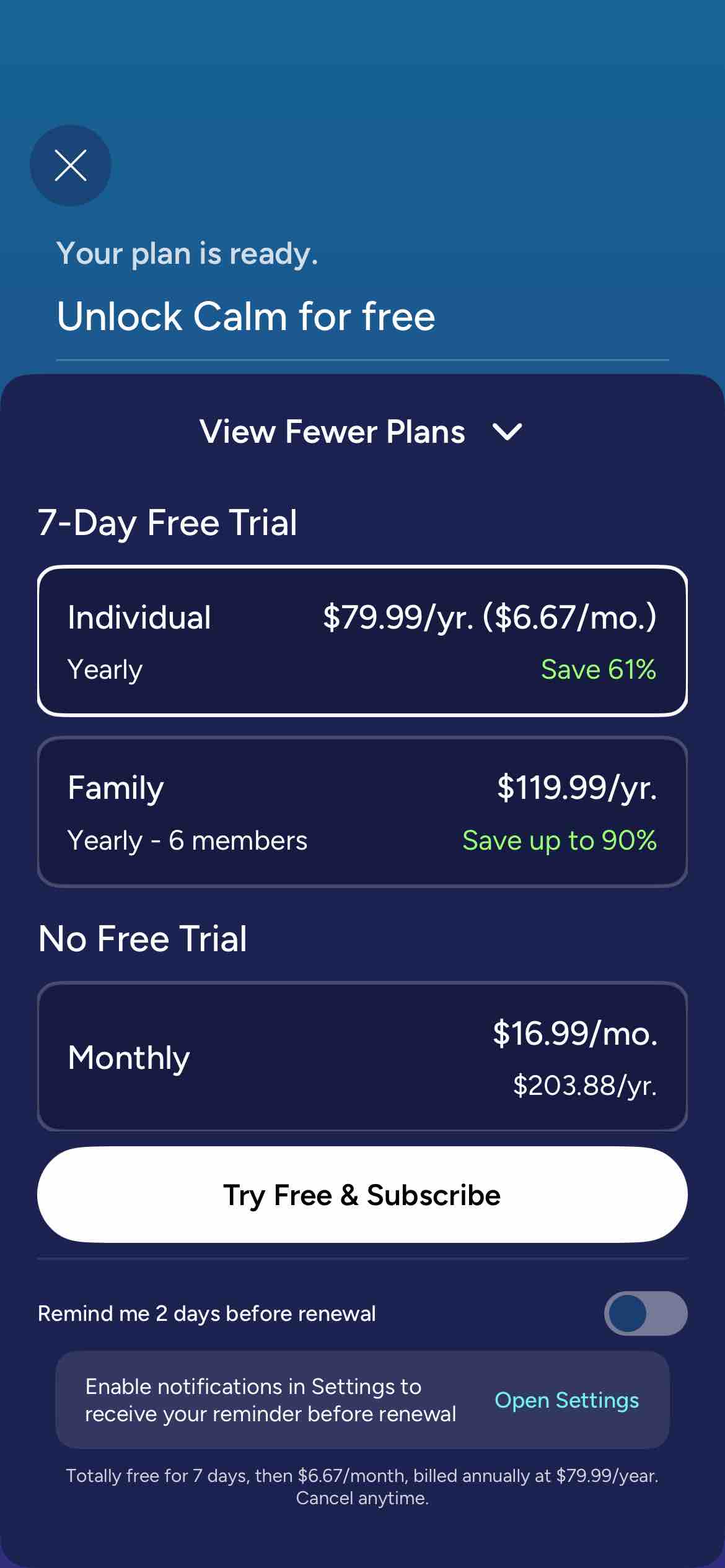The width and height of the screenshot is (725, 1568).
Task: Tap the Save up to 90% label
Action: pos(559,840)
